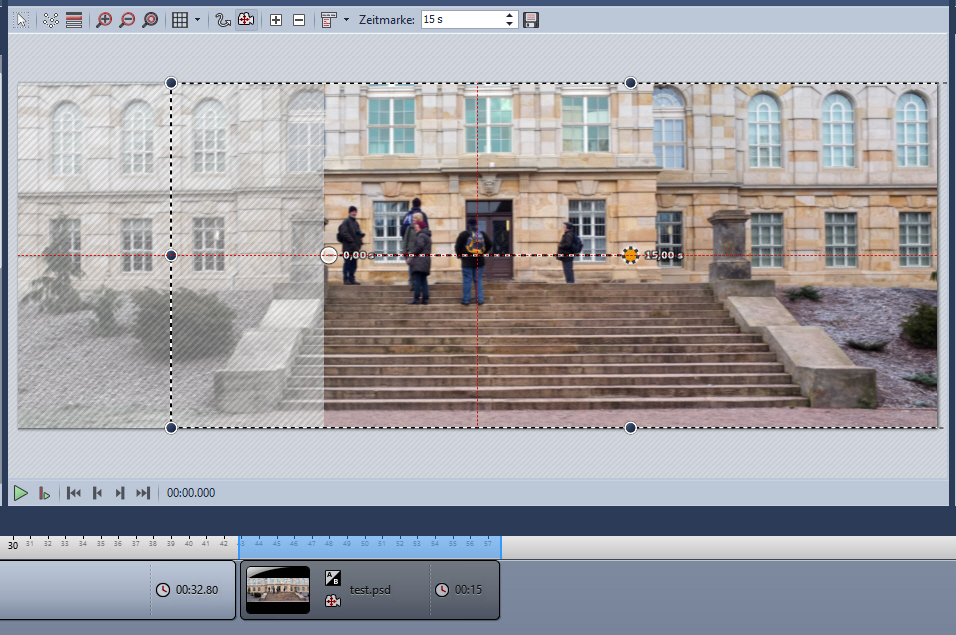Zoom in with the plus magnifier

104,20
